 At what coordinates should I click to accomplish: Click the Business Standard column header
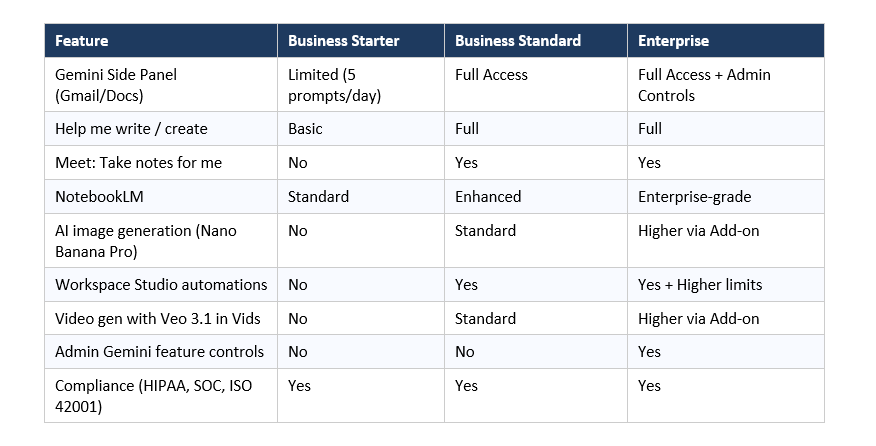(517, 41)
